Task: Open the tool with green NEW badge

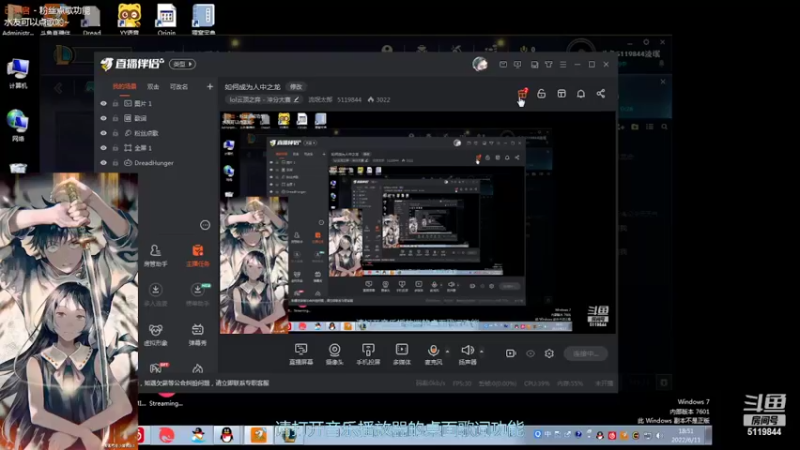Action: coord(198,295)
